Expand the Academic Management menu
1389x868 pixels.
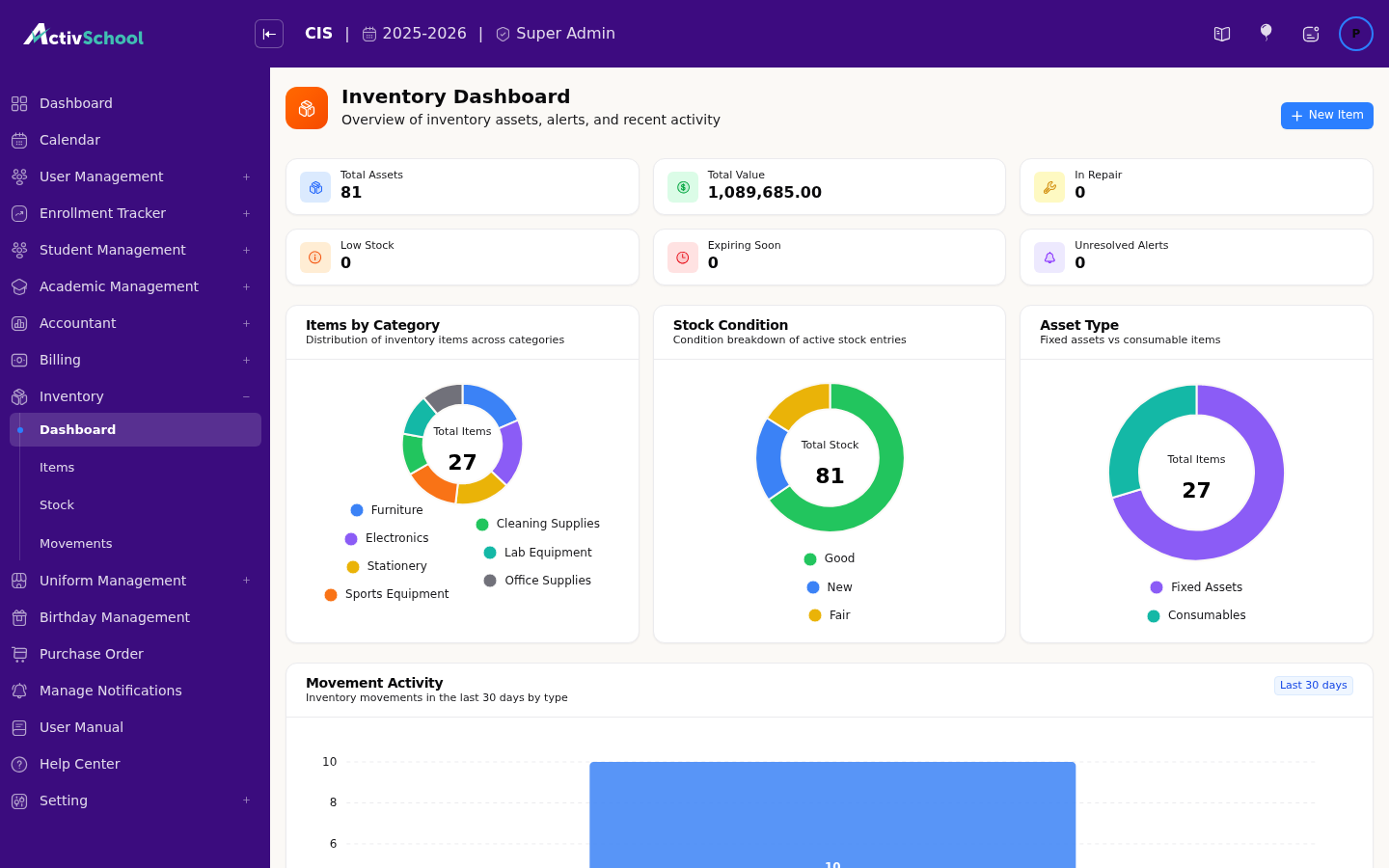click(246, 286)
